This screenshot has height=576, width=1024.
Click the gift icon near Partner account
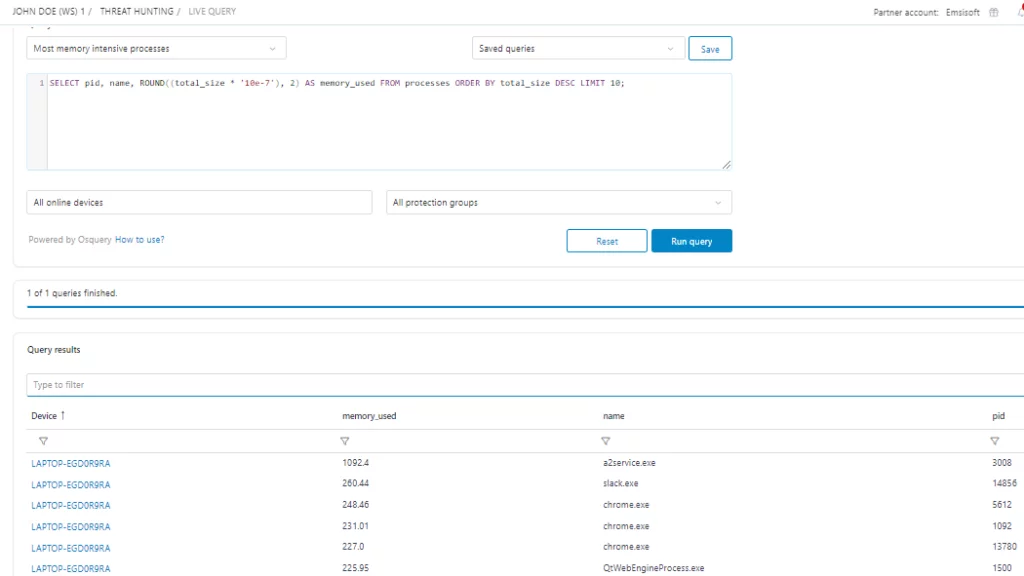pyautogui.click(x=993, y=13)
